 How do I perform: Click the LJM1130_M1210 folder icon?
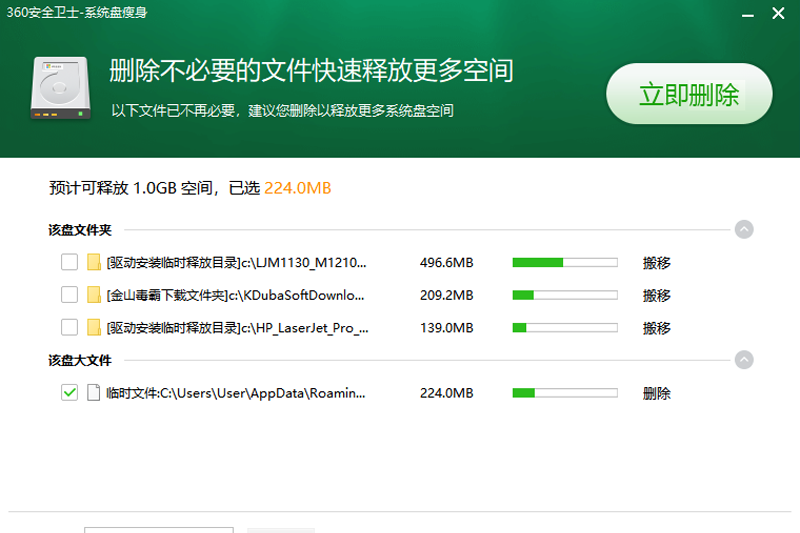(93, 262)
